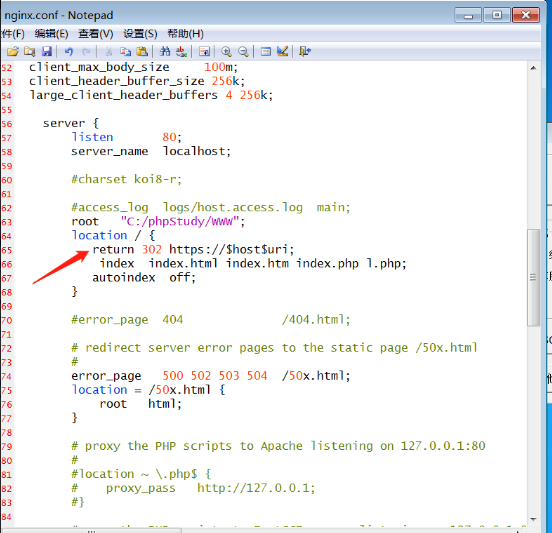Image resolution: width=552 pixels, height=533 pixels.
Task: Zoom in with magnifier plus icon
Action: click(226, 51)
